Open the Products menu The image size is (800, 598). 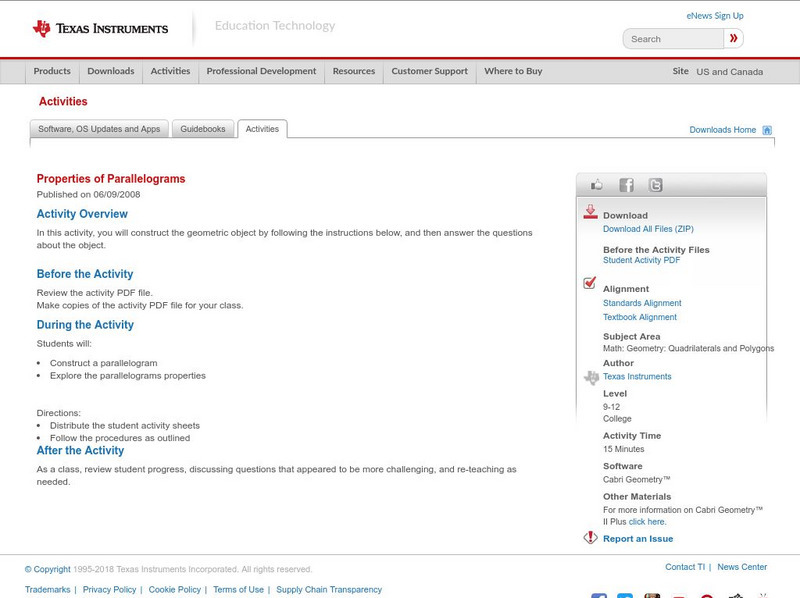point(52,71)
